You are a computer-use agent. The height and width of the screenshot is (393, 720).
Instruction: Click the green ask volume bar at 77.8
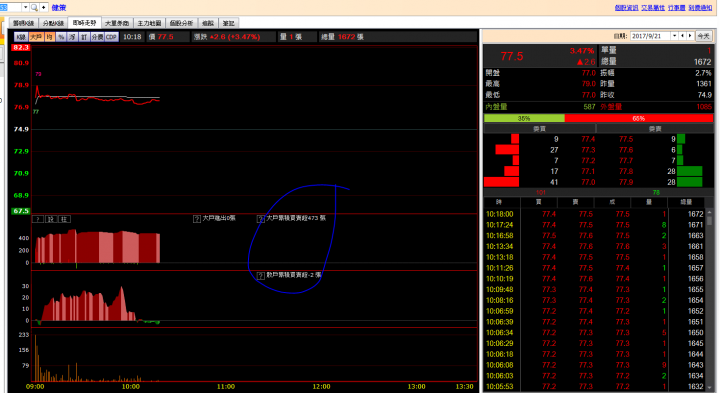[690, 171]
